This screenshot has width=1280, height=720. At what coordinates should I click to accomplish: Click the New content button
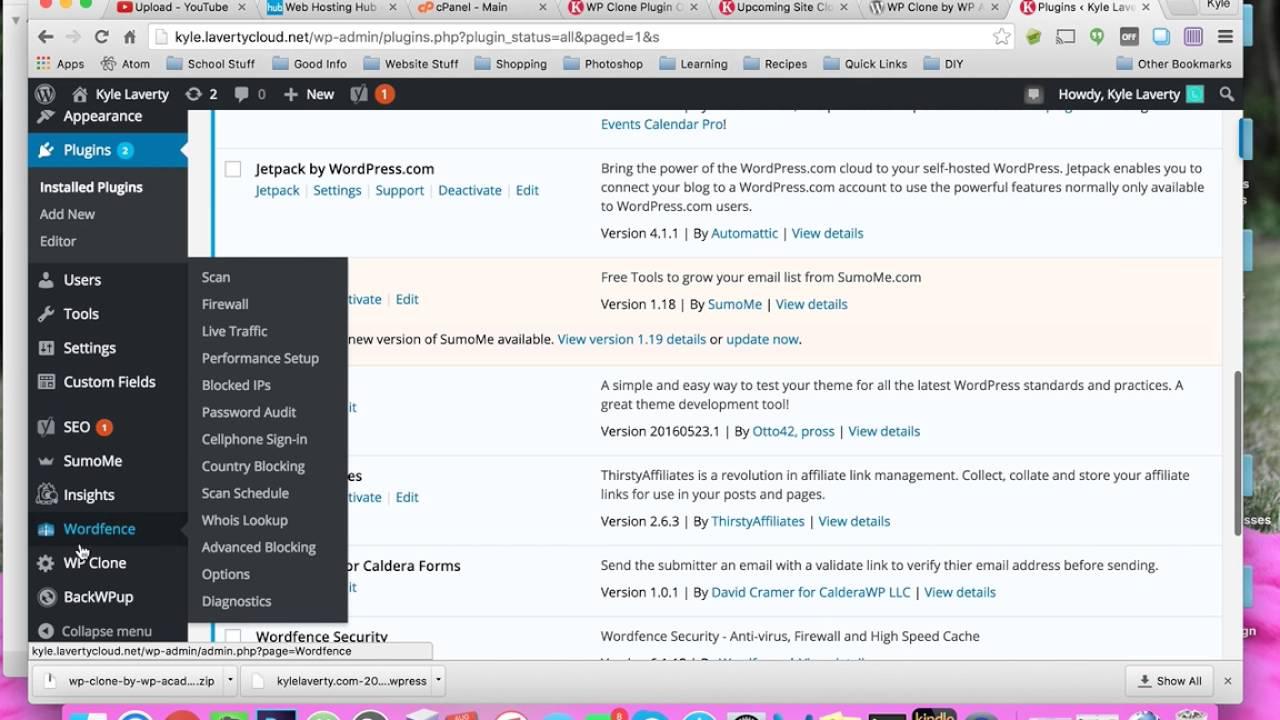309,94
